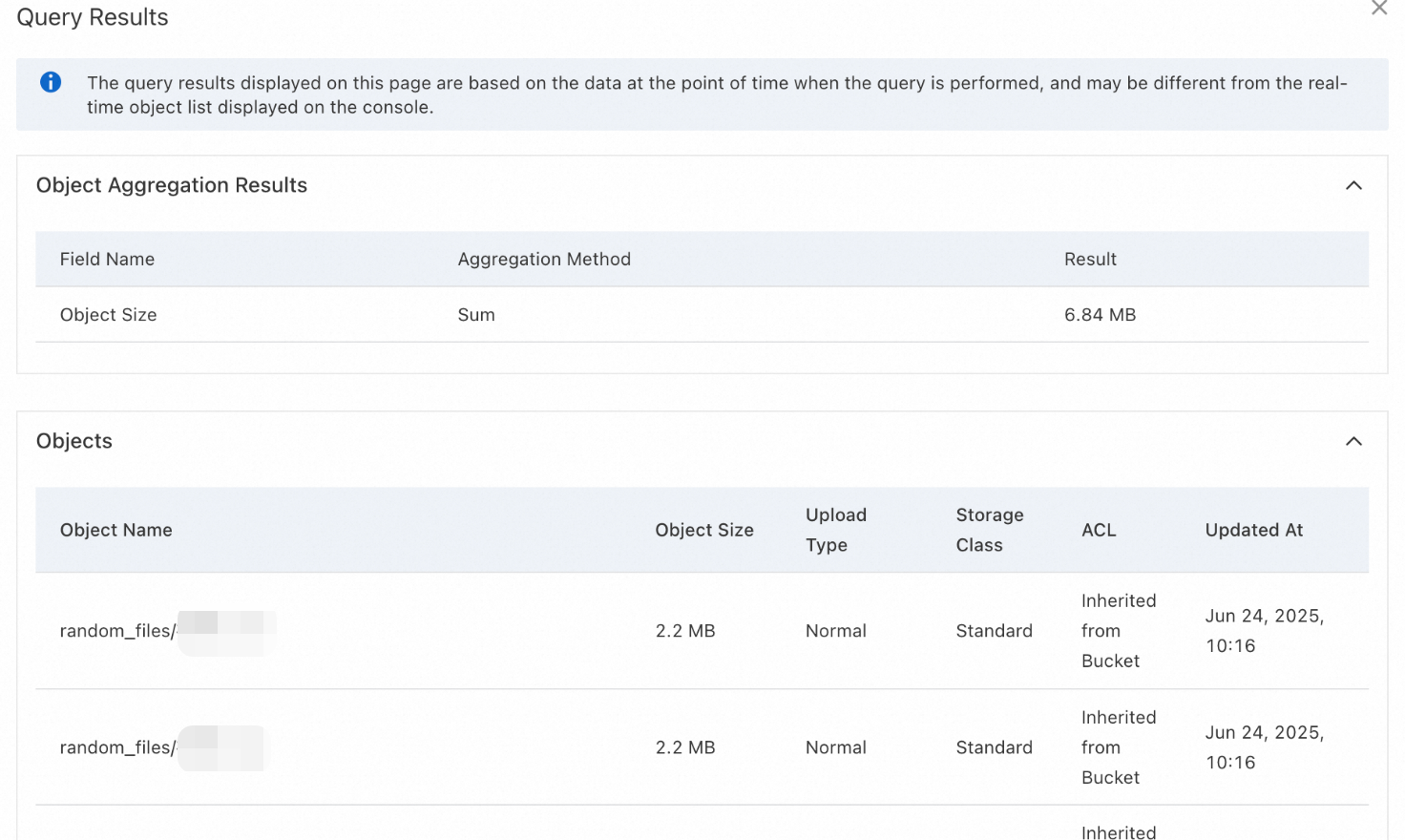Click the blue info icon in notice
This screenshot has height=840, width=1405.
point(51,83)
